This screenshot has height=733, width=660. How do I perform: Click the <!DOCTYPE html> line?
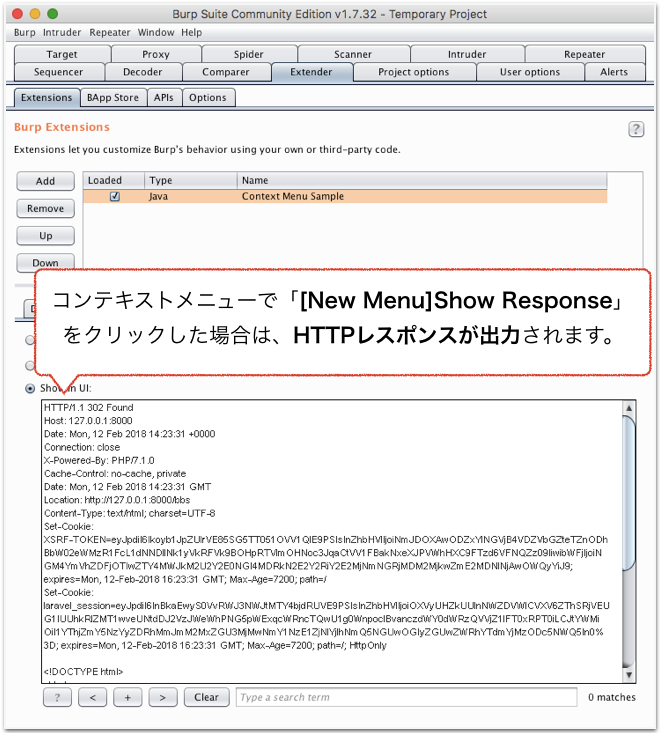(84, 672)
